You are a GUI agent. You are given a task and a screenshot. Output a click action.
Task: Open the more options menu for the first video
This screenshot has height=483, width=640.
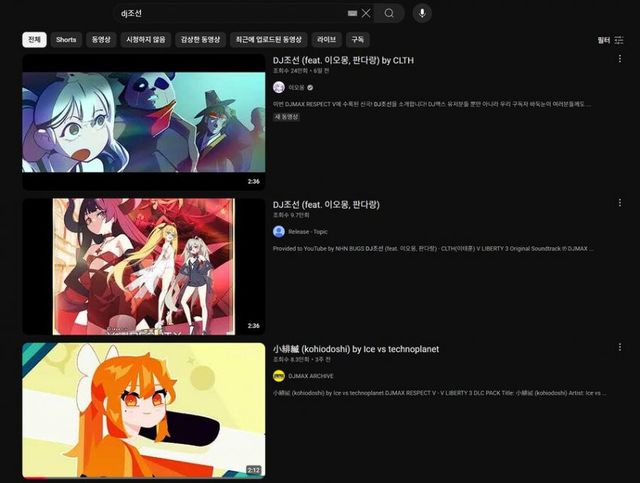pyautogui.click(x=620, y=60)
